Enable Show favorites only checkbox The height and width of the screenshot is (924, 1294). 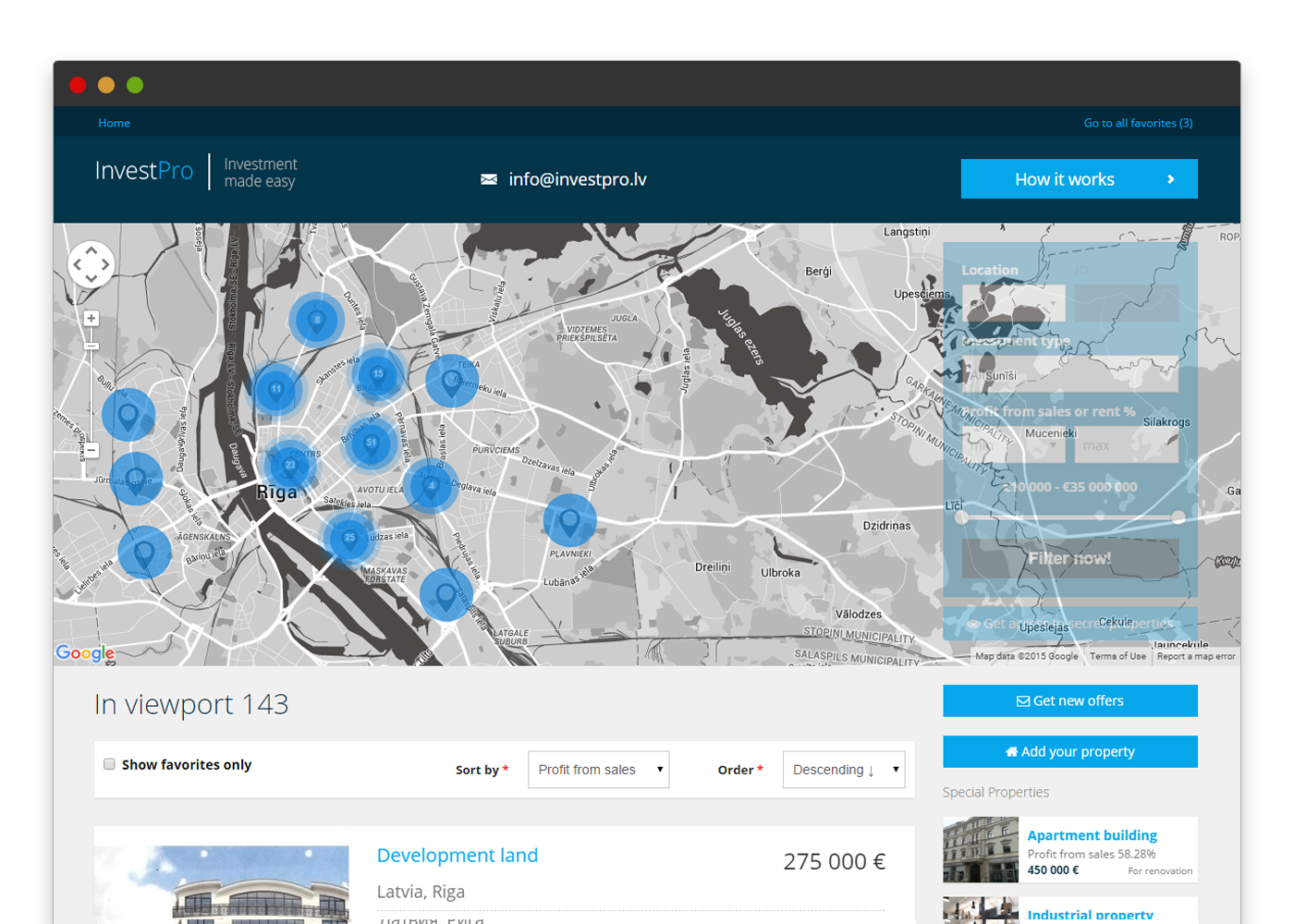click(109, 764)
